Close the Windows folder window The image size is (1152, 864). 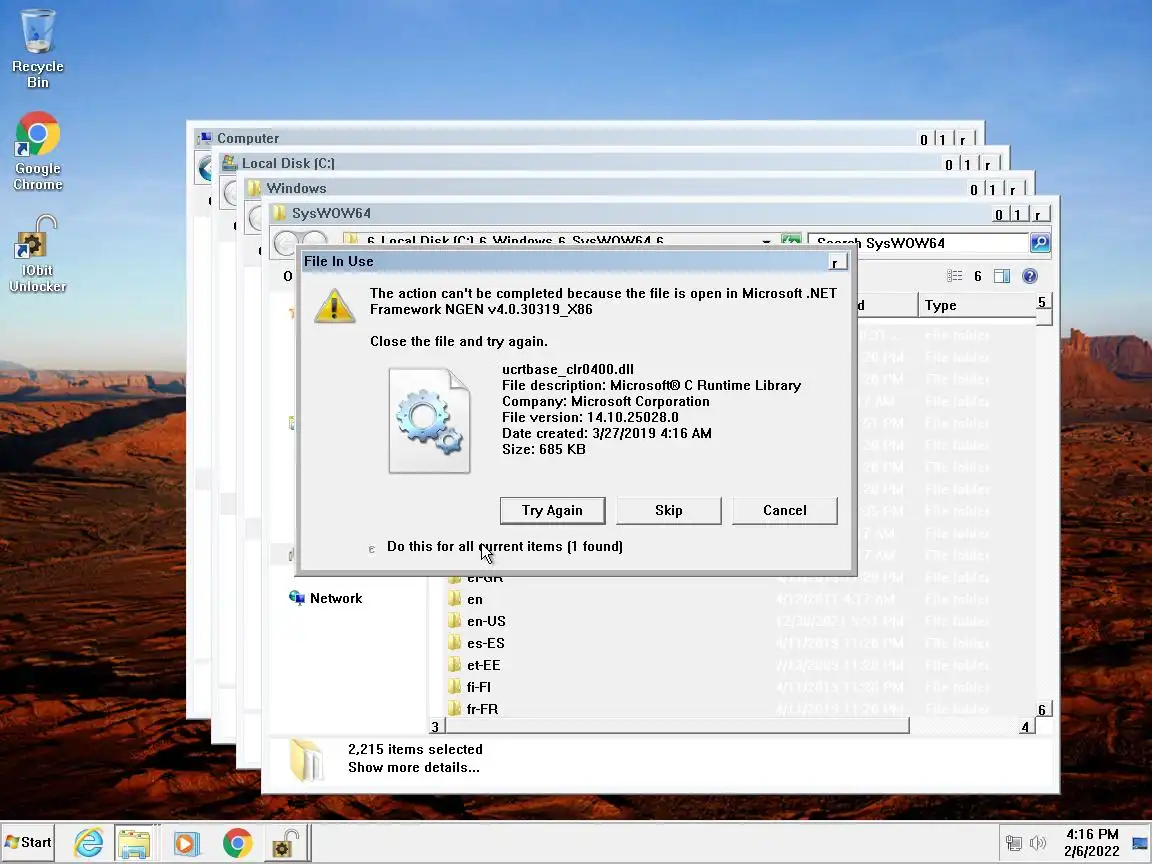click(1013, 190)
